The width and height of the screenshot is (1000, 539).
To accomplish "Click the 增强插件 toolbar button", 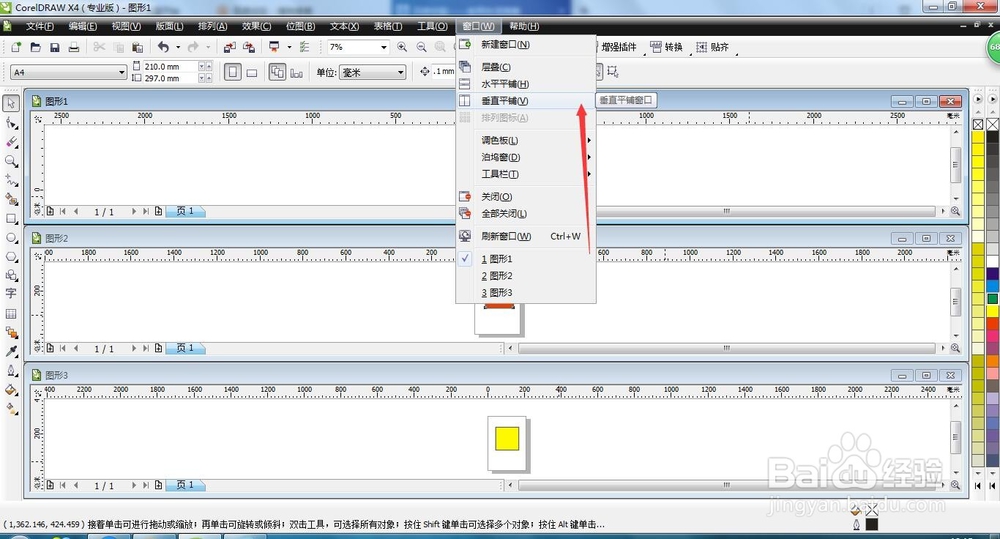I will pos(619,47).
